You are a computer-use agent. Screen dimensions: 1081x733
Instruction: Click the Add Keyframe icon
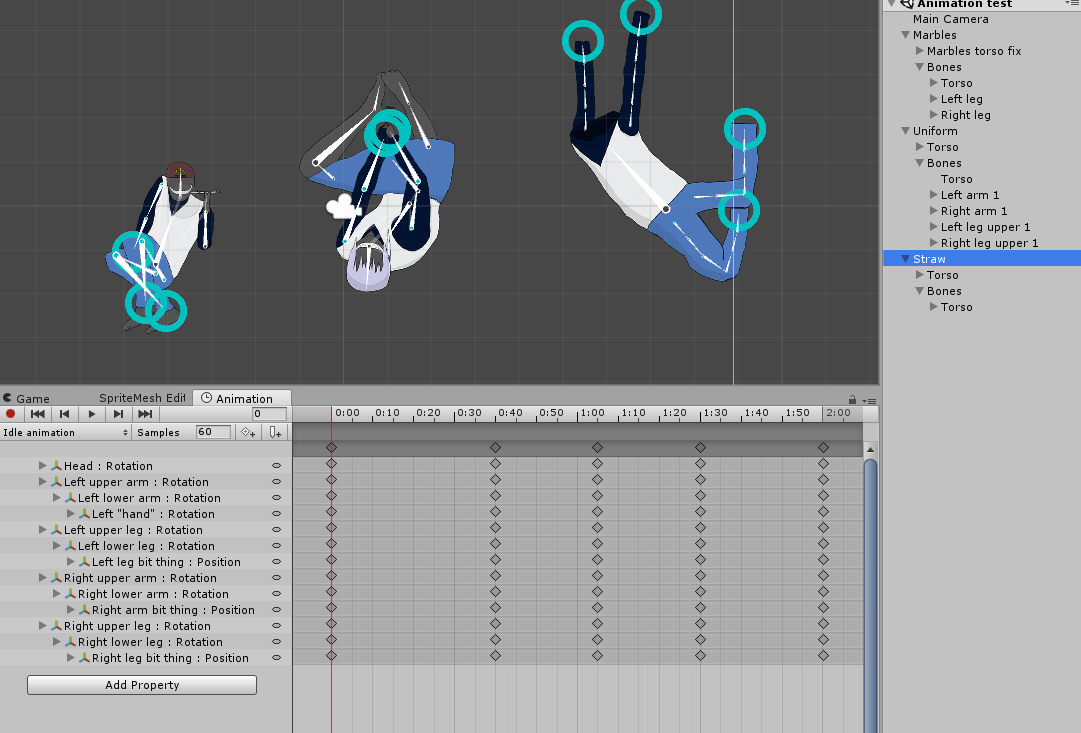point(247,432)
